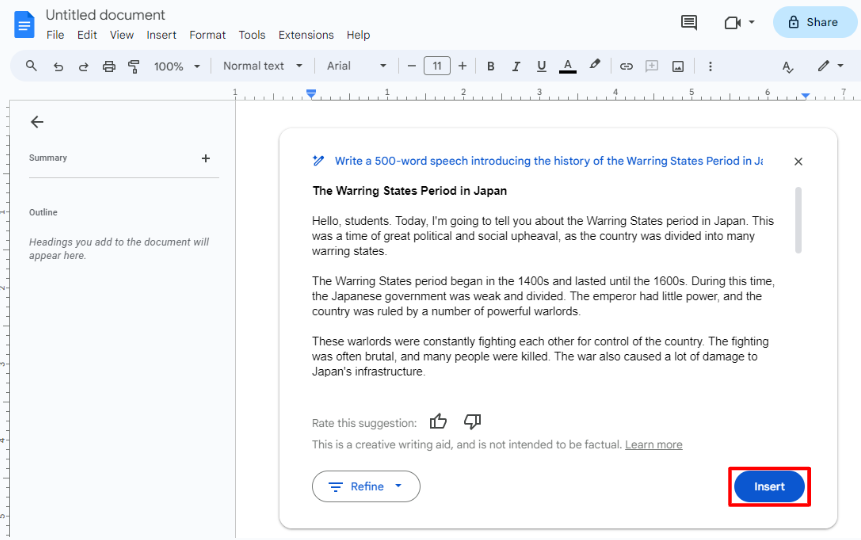
Task: Click the Summary label in sidebar
Action: pos(48,158)
